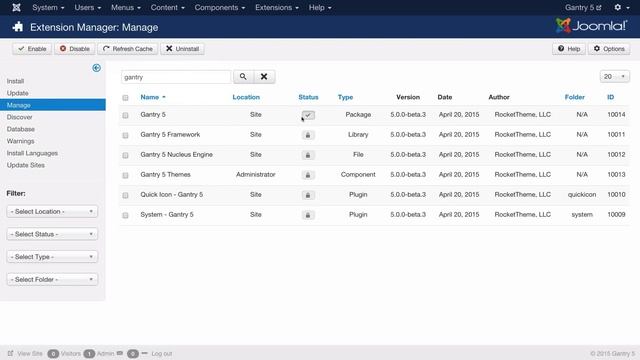This screenshot has width=640, height=360.
Task: Toggle the select-all checkbox in table header
Action: coord(125,98)
